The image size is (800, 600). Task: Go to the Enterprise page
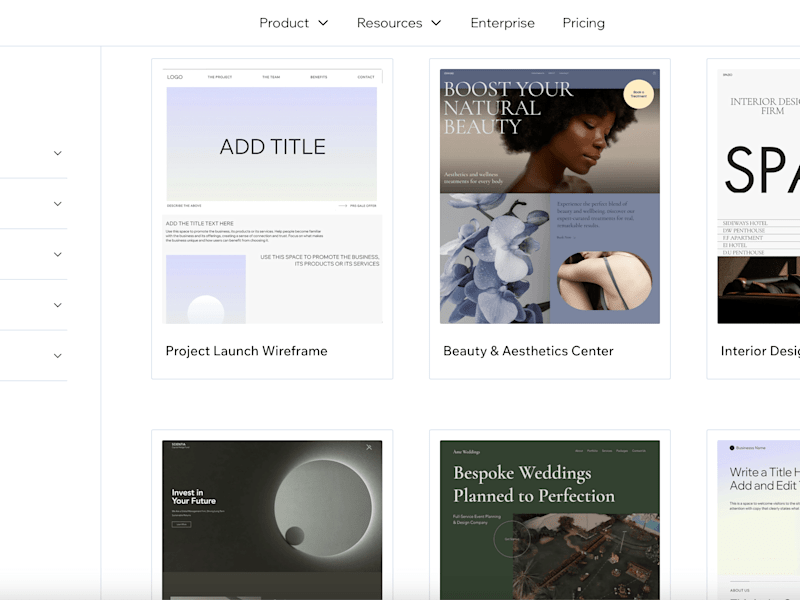click(502, 23)
